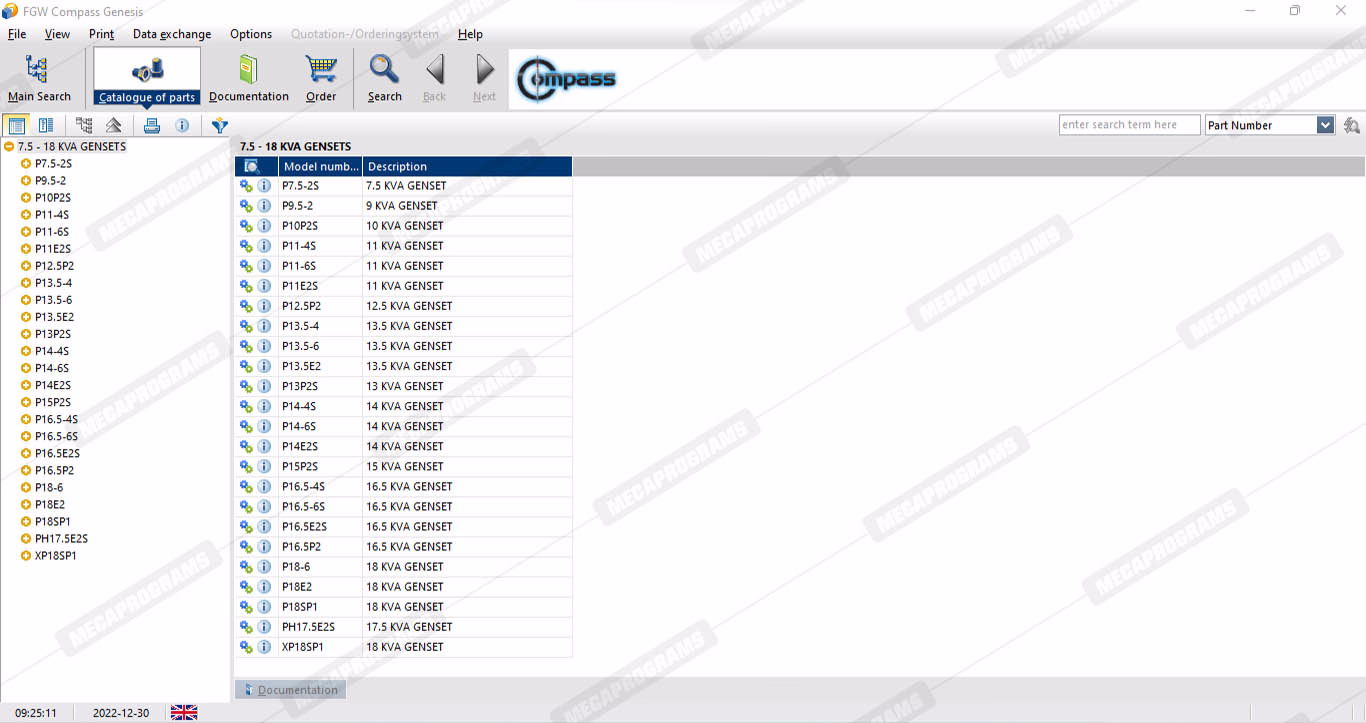Switch to the Documentation bottom tab
This screenshot has height=723, width=1366.
point(290,689)
